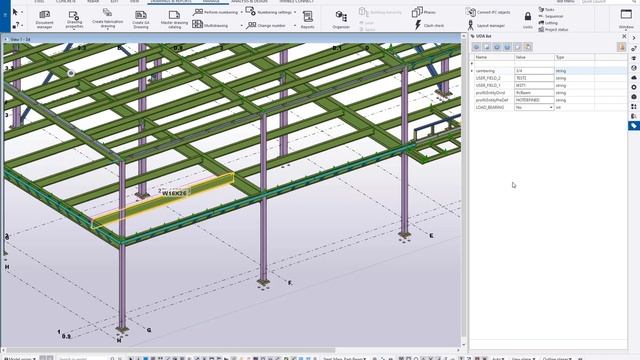Image resolution: width=640 pixels, height=360 pixels.
Task: Click sixth UDA list toolbar icon
Action: pos(528,47)
